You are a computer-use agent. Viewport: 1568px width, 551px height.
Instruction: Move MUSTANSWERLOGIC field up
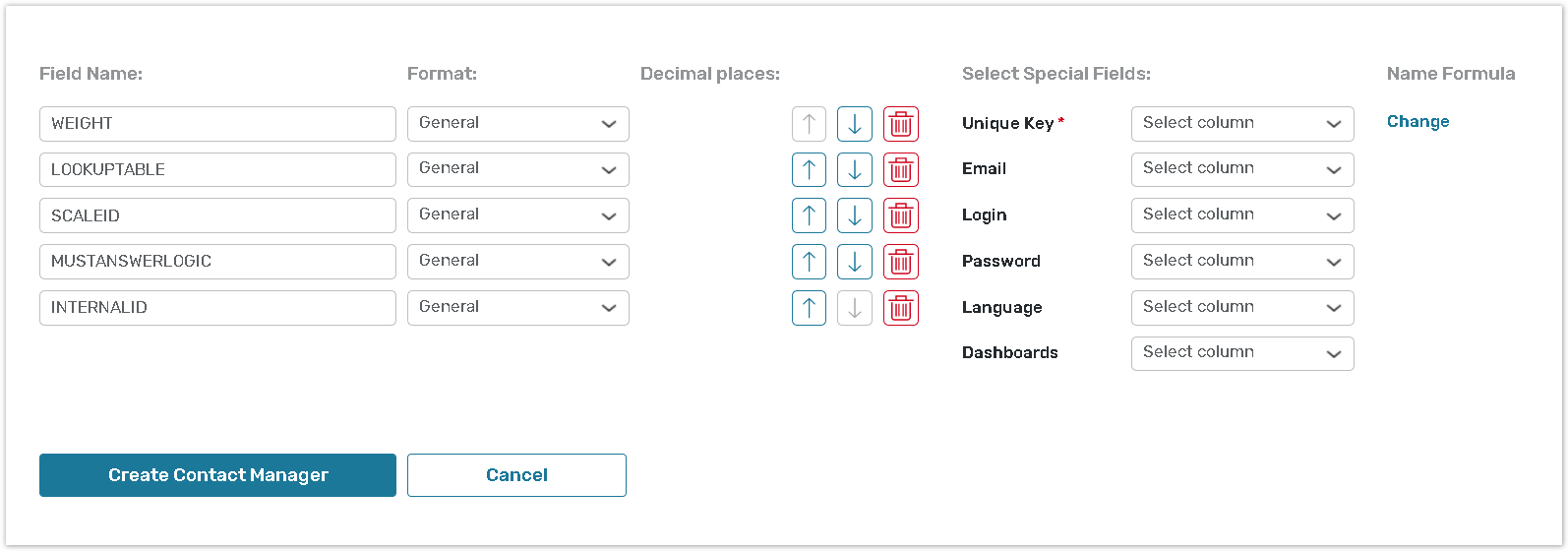809,262
